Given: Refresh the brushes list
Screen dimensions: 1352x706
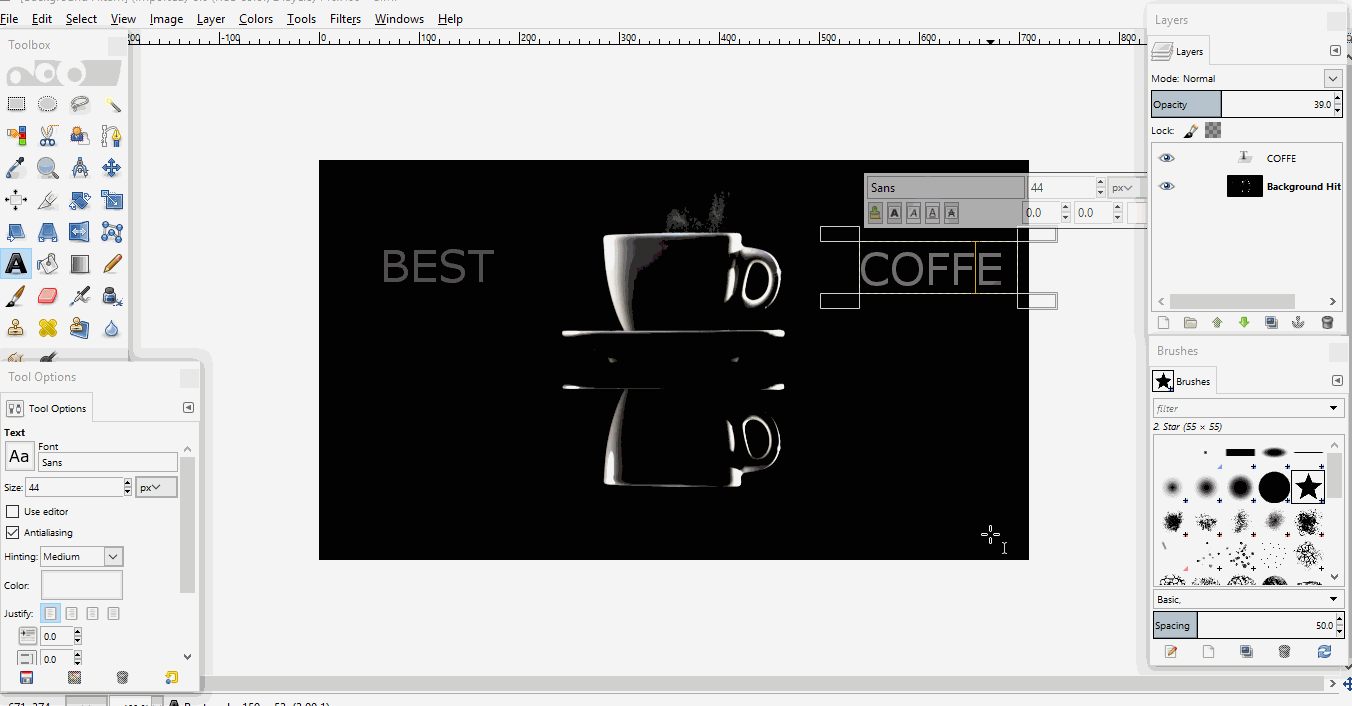Looking at the screenshot, I should [x=1325, y=651].
